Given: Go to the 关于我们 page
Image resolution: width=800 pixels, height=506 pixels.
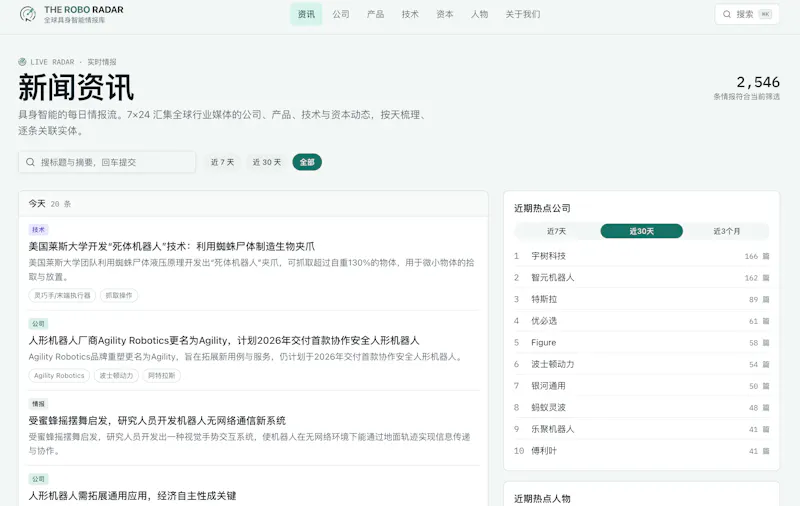Looking at the screenshot, I should (x=522, y=14).
